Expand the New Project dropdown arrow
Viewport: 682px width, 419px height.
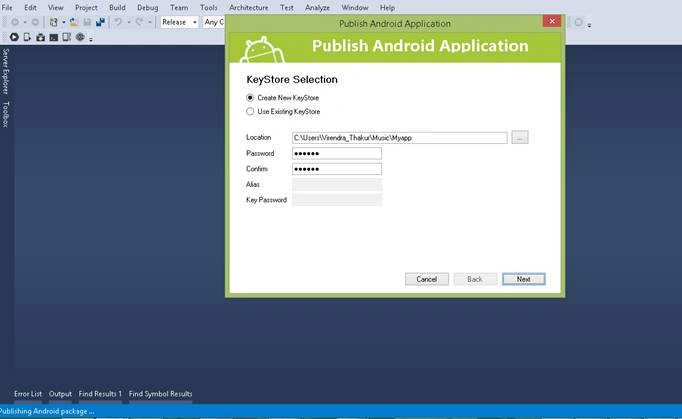(x=64, y=22)
